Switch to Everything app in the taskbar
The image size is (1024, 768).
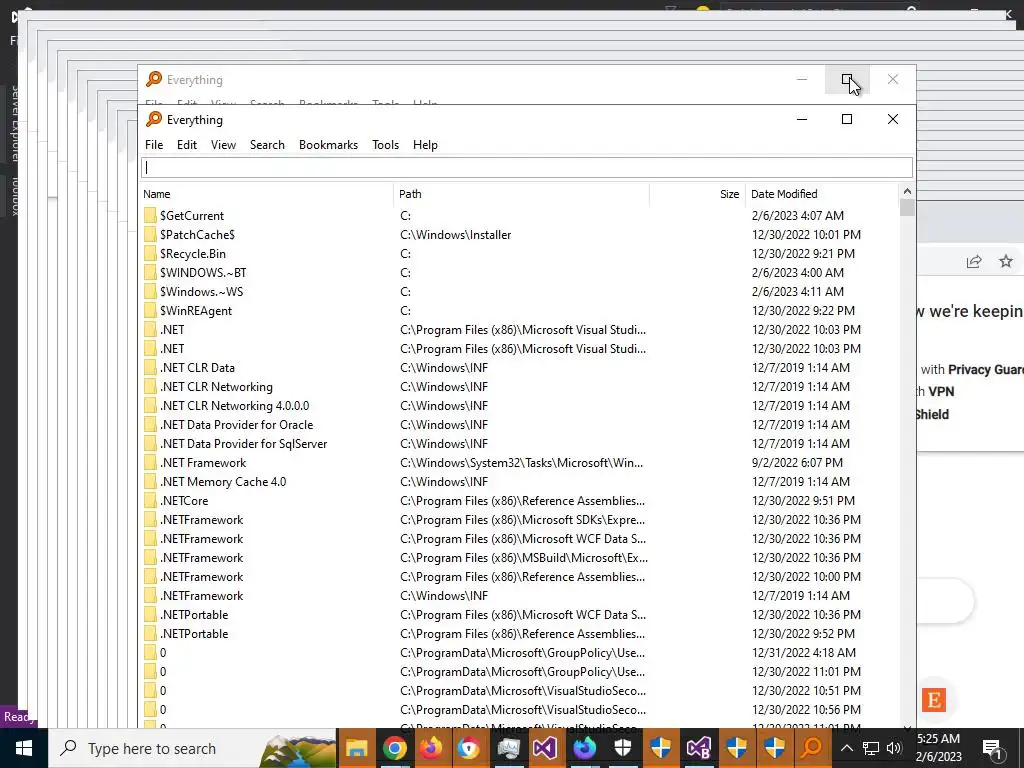[812, 748]
